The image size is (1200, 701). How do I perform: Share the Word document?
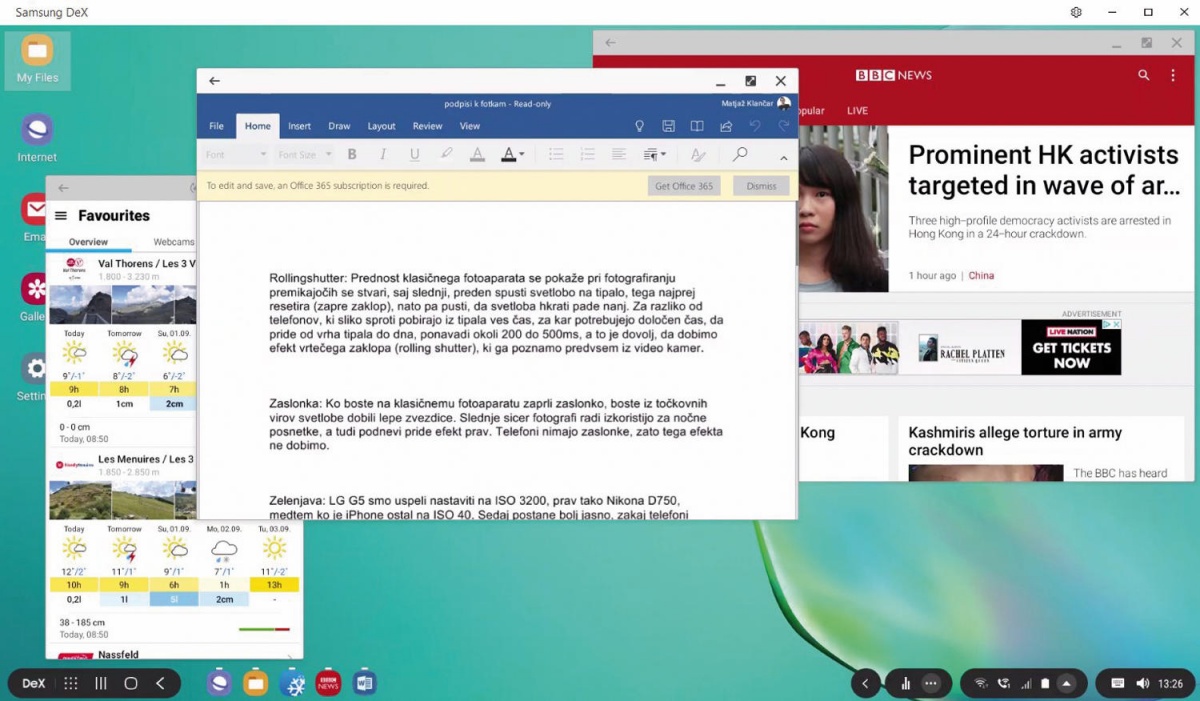(726, 126)
